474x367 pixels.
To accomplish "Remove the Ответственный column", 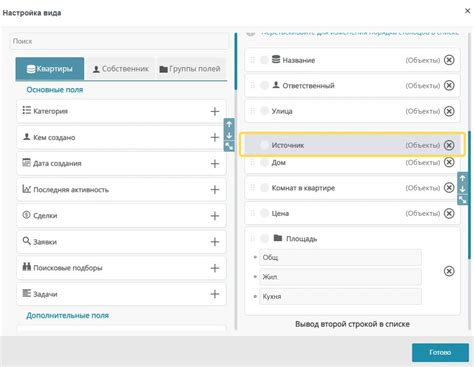I will (x=449, y=86).
